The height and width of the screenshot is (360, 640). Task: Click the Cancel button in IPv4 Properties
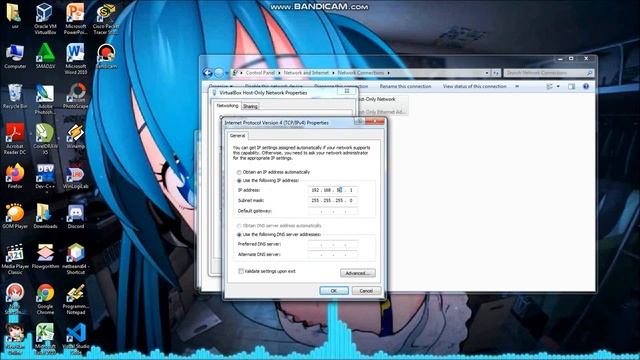pos(366,291)
